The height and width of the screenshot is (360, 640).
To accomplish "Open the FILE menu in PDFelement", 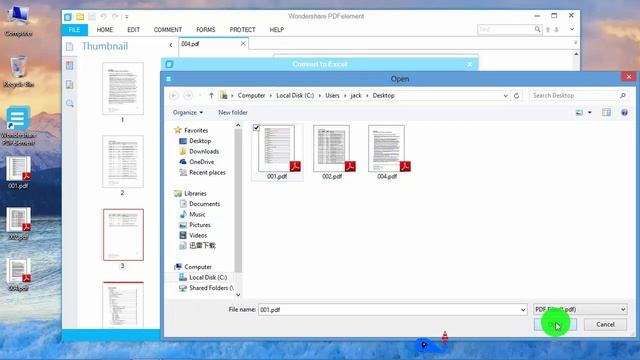I will [75, 30].
